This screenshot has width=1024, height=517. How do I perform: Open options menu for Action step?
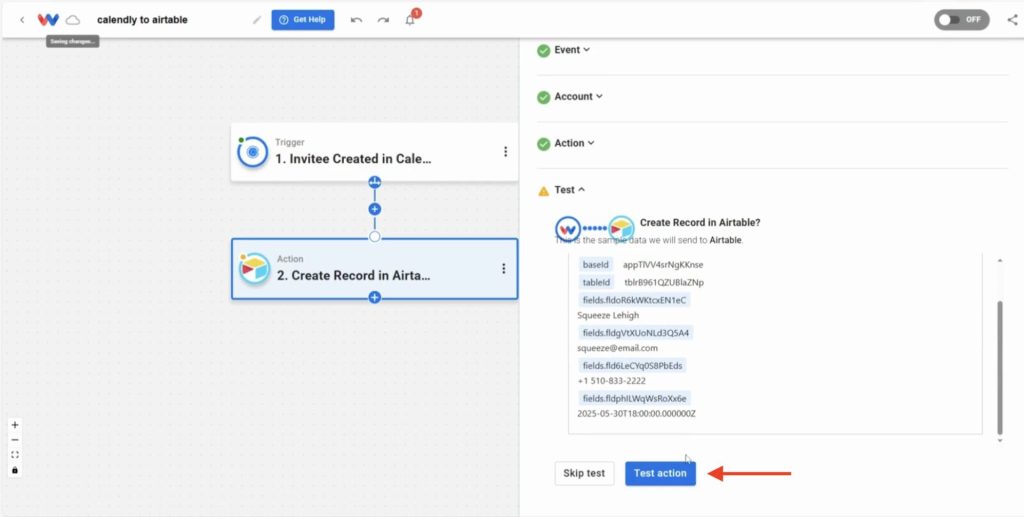(x=504, y=268)
